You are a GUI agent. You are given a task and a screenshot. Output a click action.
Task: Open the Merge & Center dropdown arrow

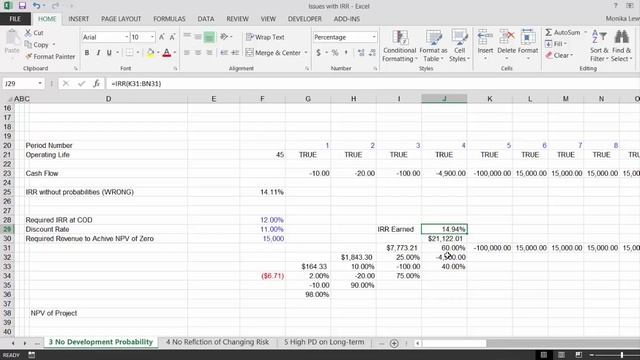coord(306,53)
